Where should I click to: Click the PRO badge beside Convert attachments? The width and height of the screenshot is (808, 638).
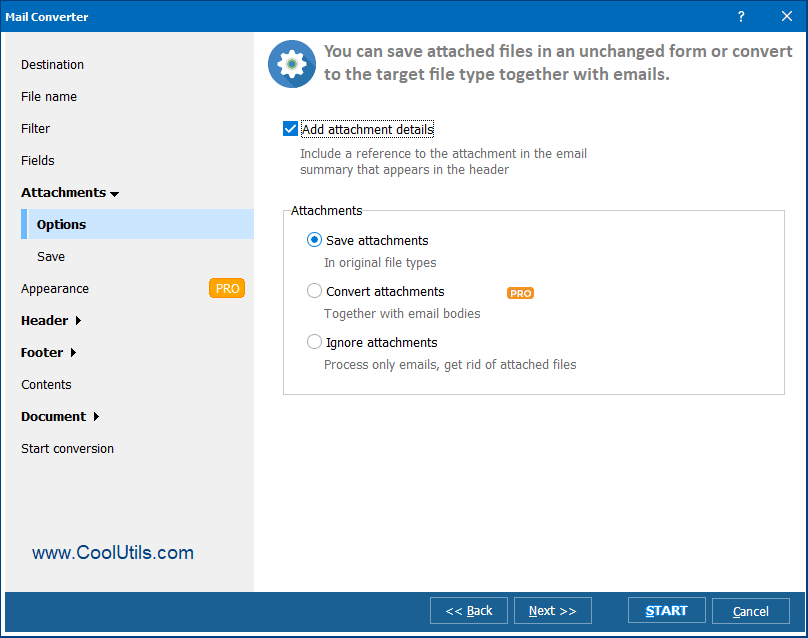coord(520,293)
